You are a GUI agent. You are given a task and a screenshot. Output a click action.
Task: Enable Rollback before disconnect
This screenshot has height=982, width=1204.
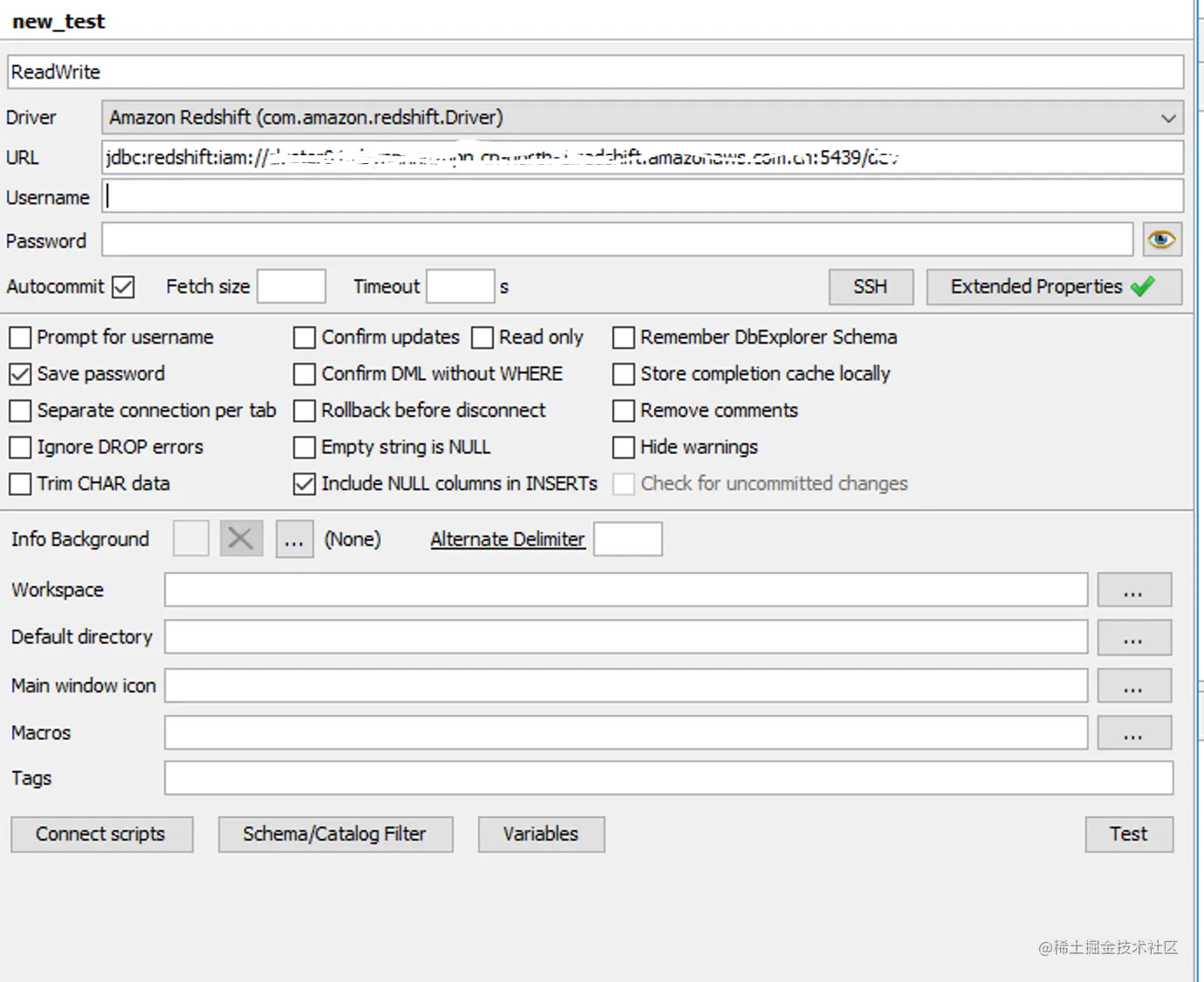304,411
